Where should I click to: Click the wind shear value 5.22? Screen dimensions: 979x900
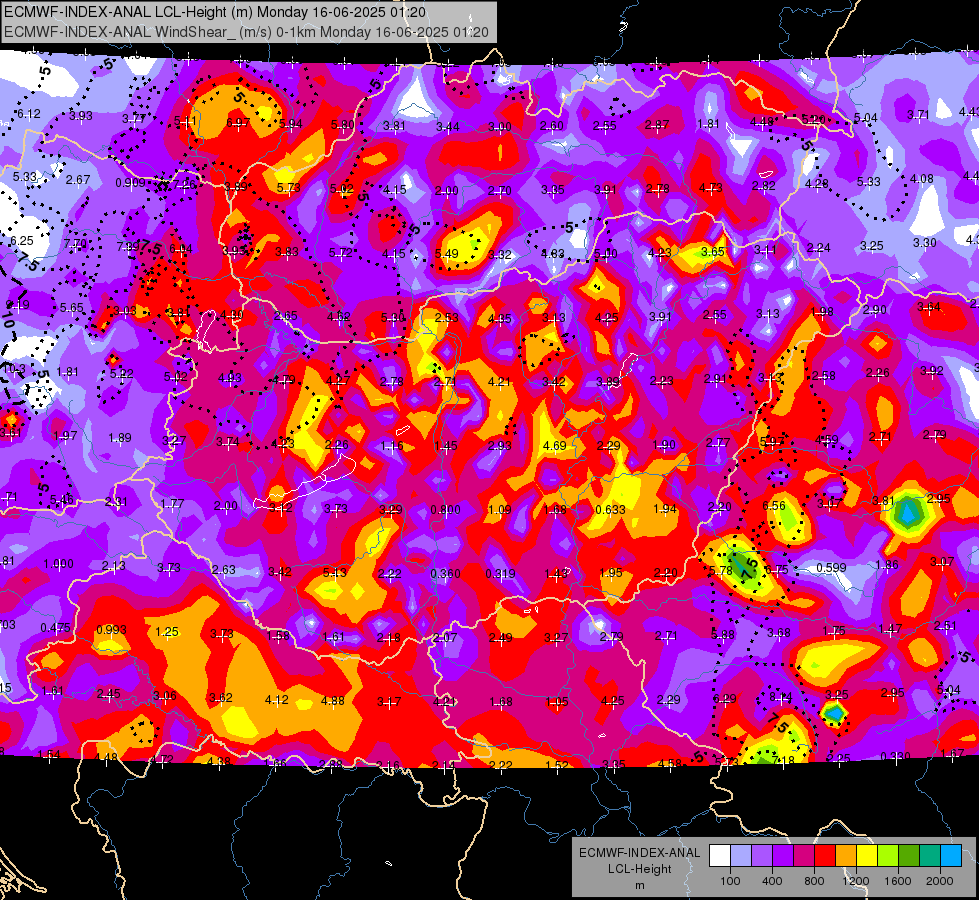click(122, 373)
